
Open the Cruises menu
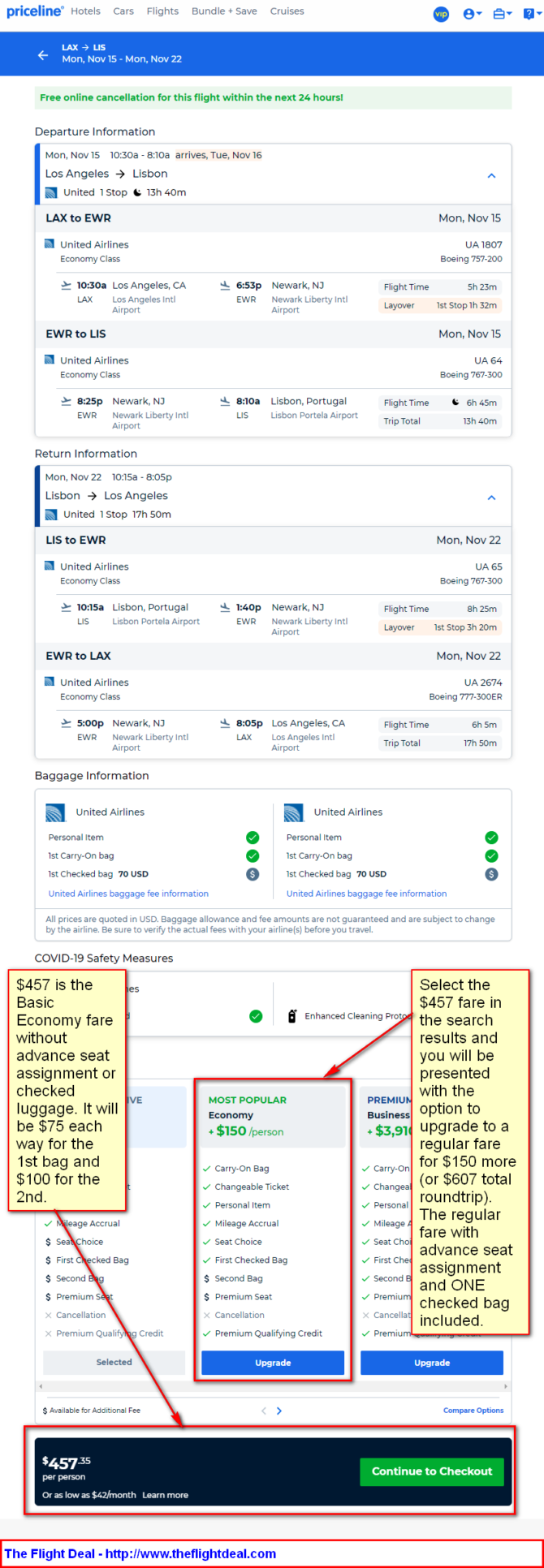tap(287, 11)
